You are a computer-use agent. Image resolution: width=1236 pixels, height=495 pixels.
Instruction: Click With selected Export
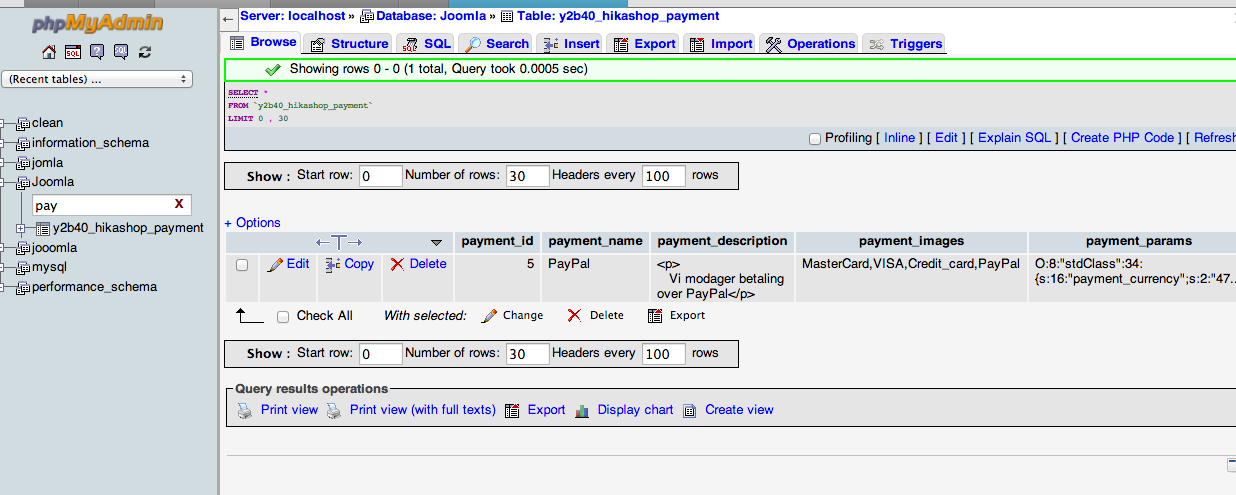(676, 315)
